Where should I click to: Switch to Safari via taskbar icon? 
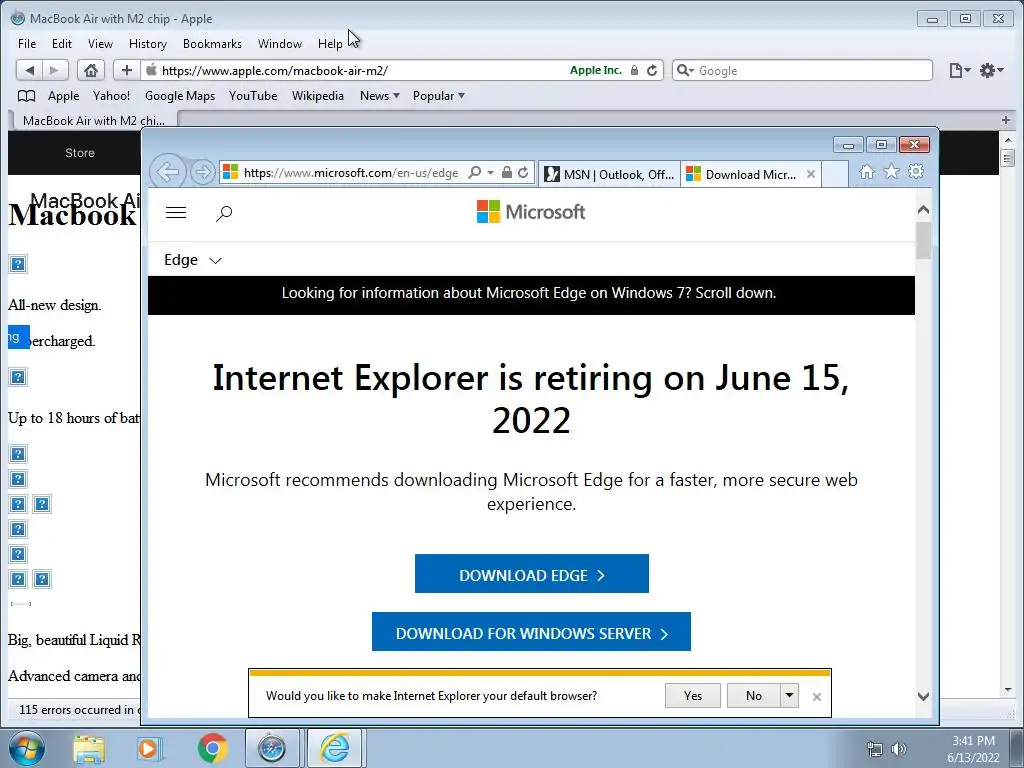click(x=272, y=748)
